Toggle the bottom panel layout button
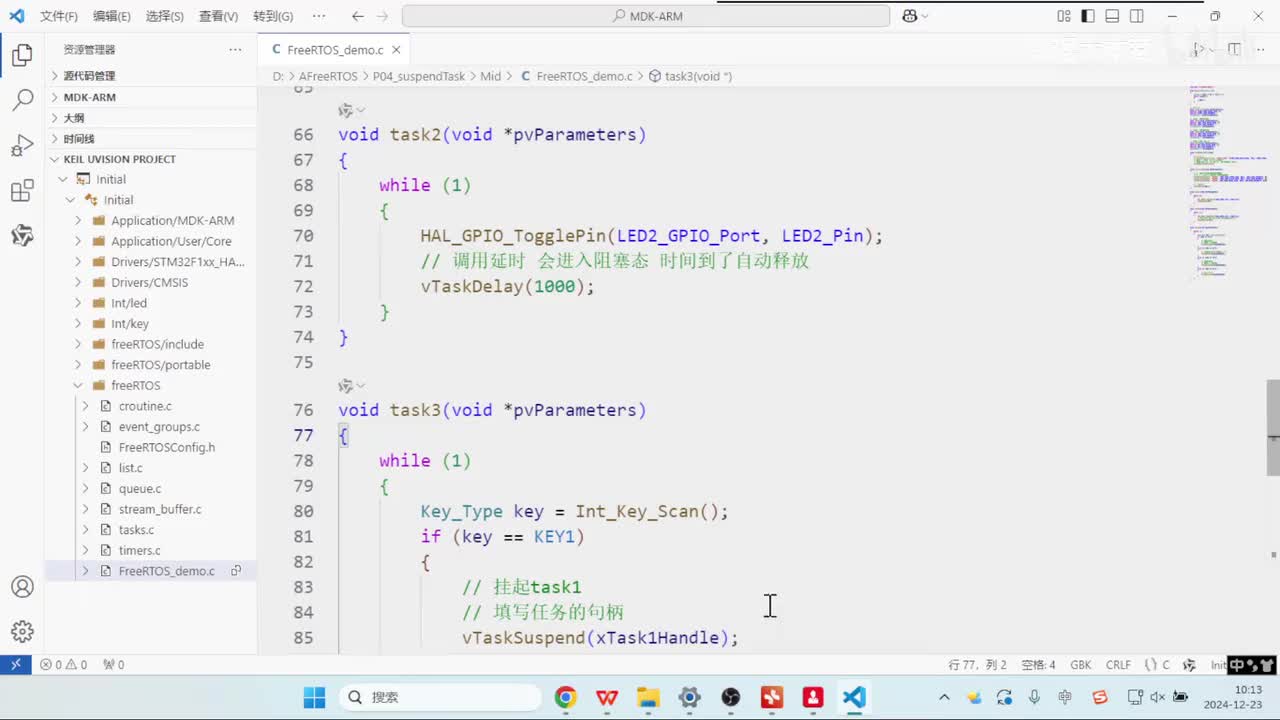This screenshot has height=720, width=1280. (1112, 16)
